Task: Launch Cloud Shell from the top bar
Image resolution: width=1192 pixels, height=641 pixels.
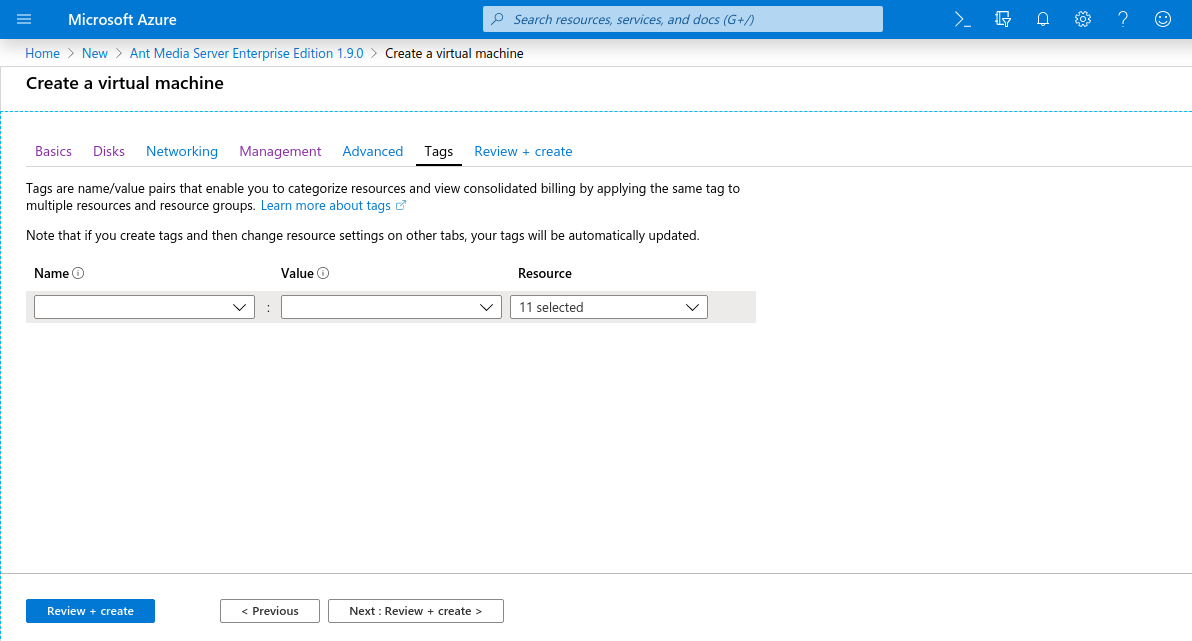Action: click(962, 19)
